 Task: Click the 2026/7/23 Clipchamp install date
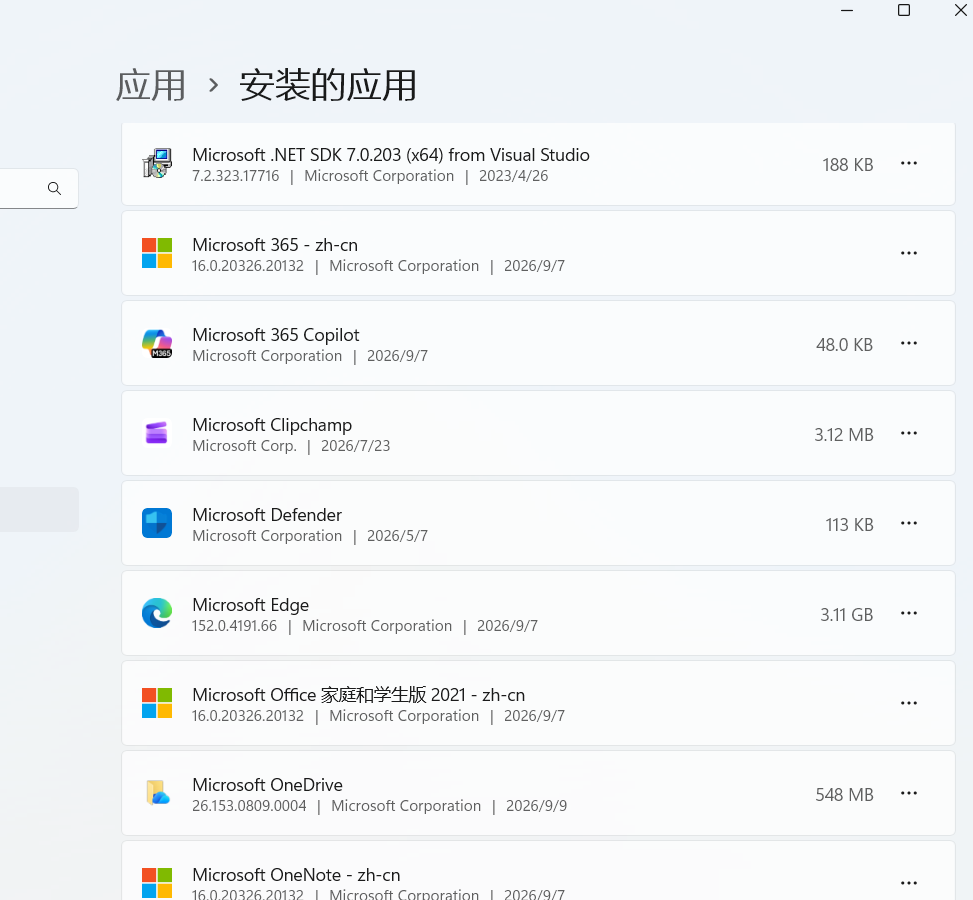click(356, 446)
